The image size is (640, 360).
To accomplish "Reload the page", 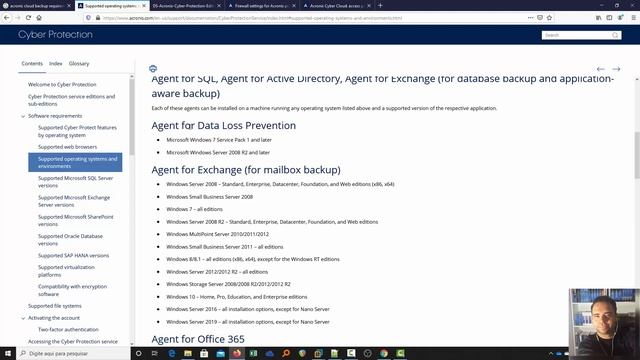I will click(28, 18).
